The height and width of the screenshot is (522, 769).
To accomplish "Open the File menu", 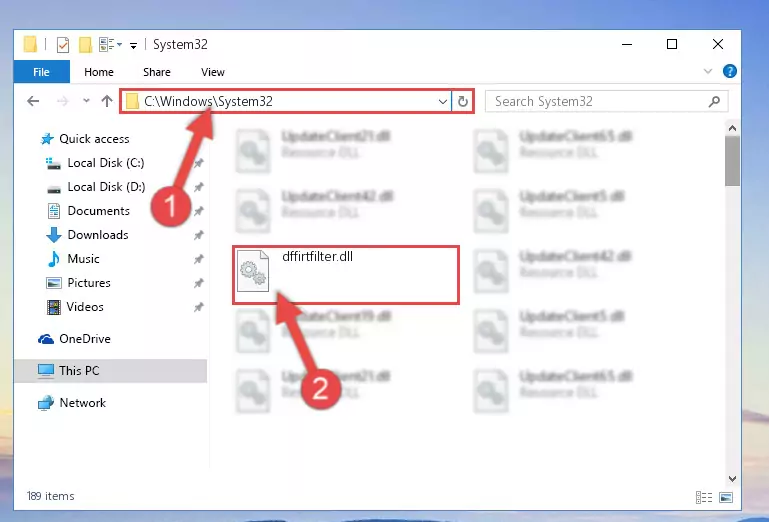I will click(42, 72).
